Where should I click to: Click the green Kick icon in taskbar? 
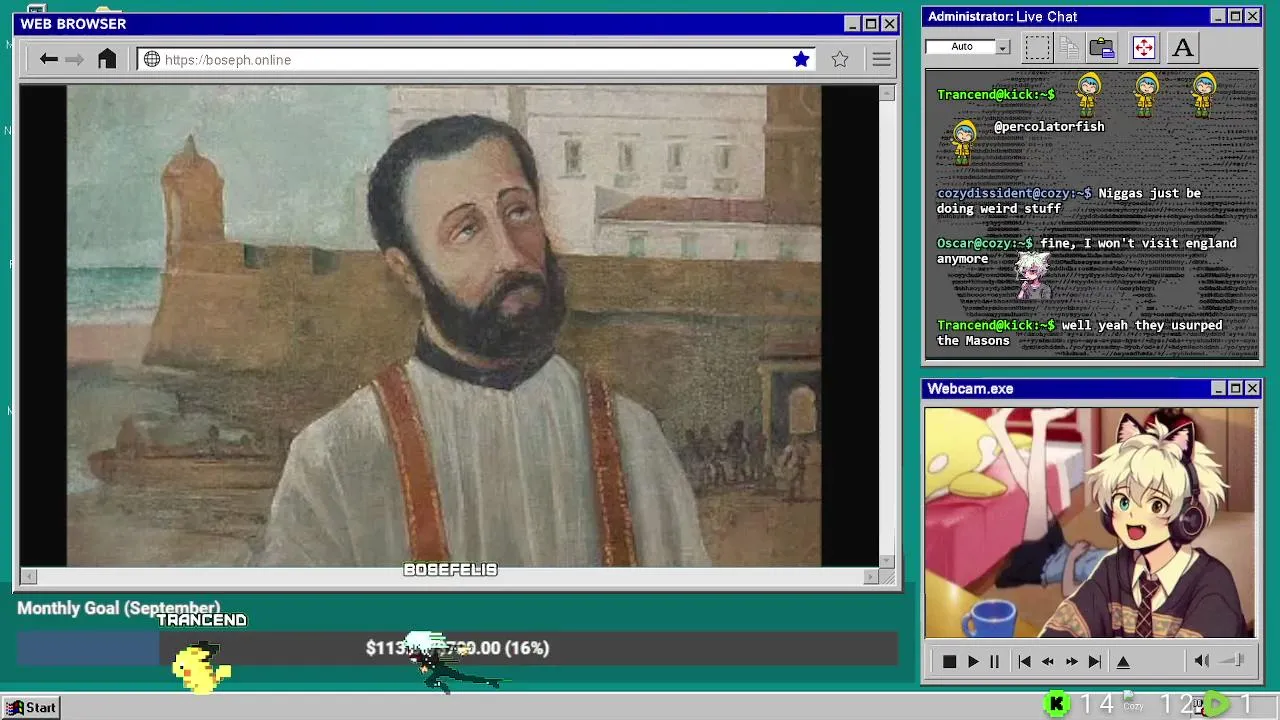point(1056,704)
